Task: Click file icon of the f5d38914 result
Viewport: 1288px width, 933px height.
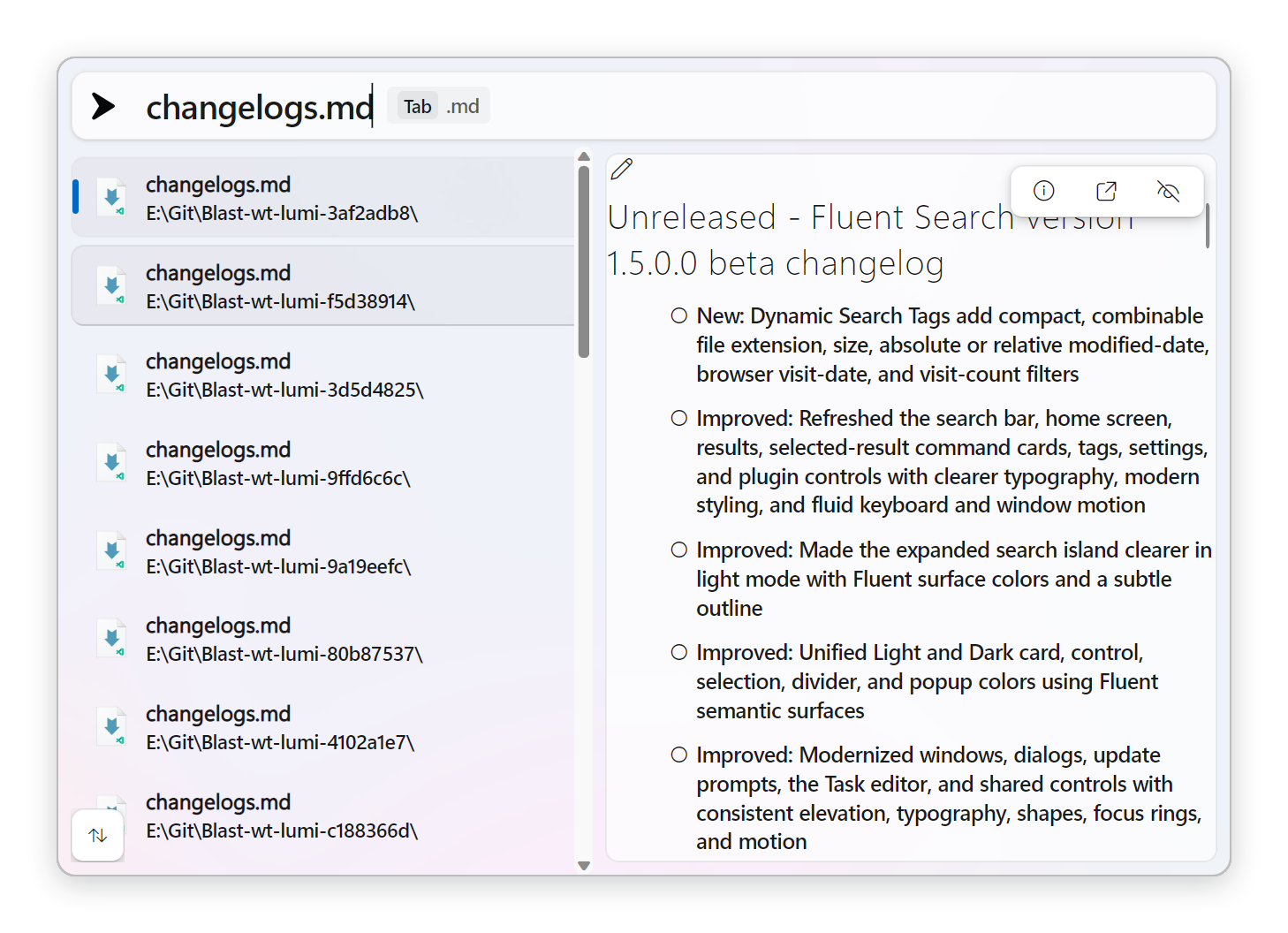Action: point(112,286)
